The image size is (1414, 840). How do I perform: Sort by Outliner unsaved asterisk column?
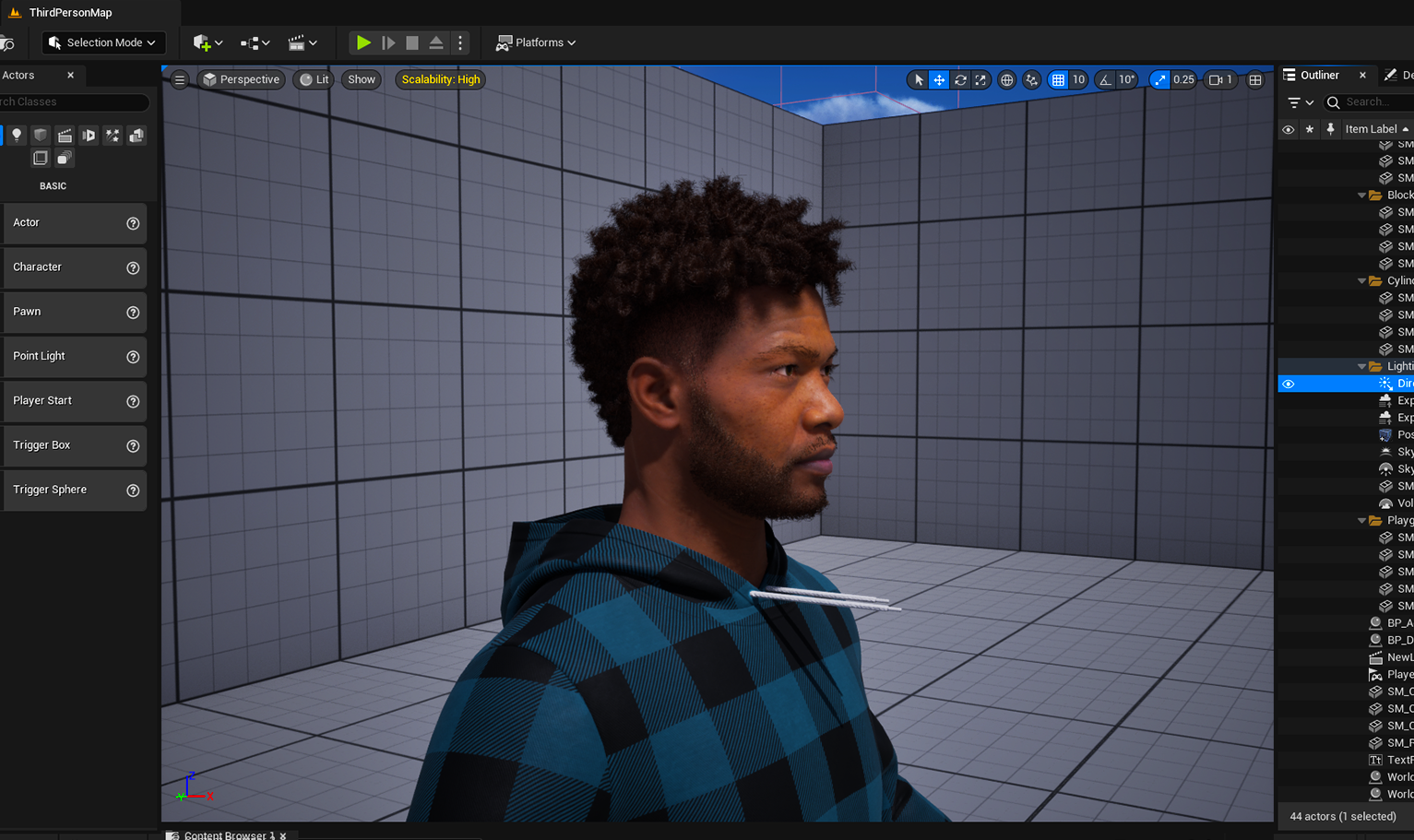click(x=1310, y=129)
